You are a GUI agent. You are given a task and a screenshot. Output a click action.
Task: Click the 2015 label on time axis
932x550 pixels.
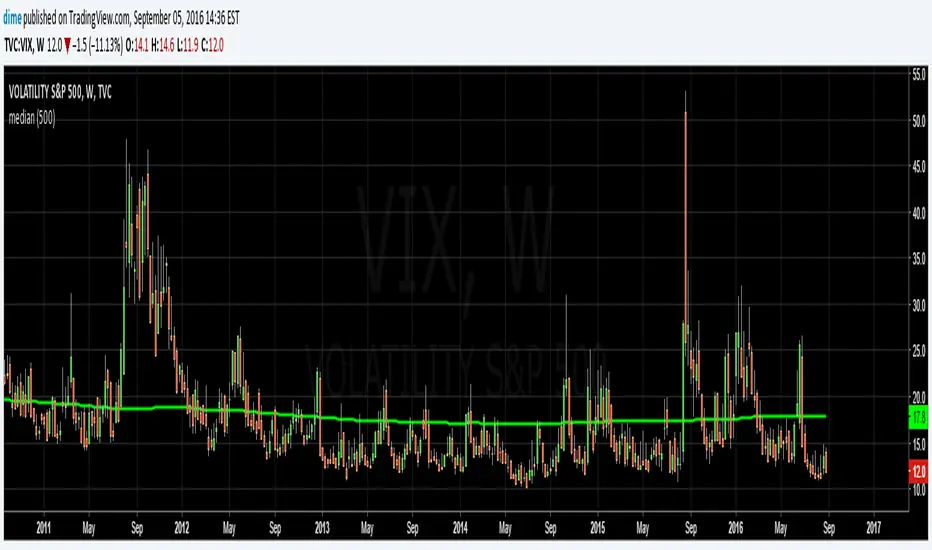coord(597,527)
